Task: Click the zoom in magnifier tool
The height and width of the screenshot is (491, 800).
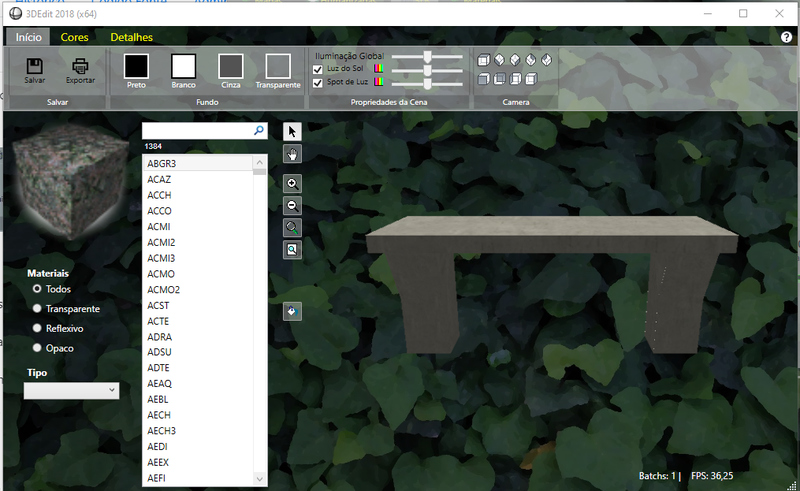Action: click(292, 184)
